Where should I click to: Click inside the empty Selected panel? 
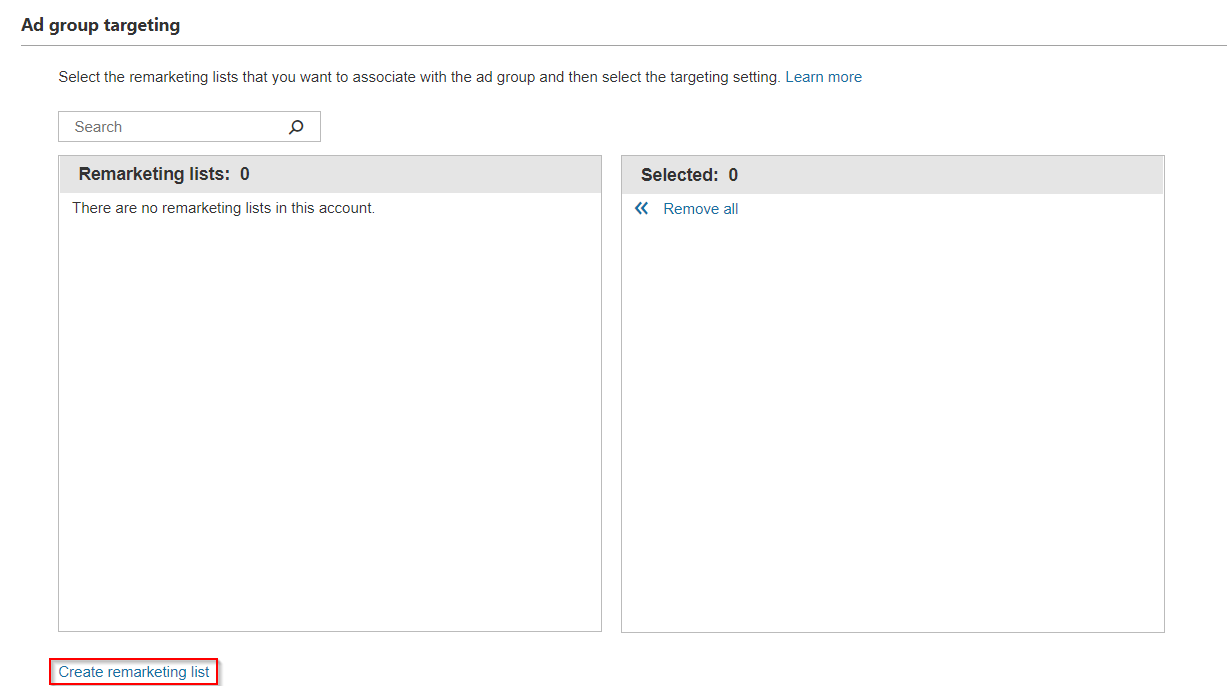point(892,420)
